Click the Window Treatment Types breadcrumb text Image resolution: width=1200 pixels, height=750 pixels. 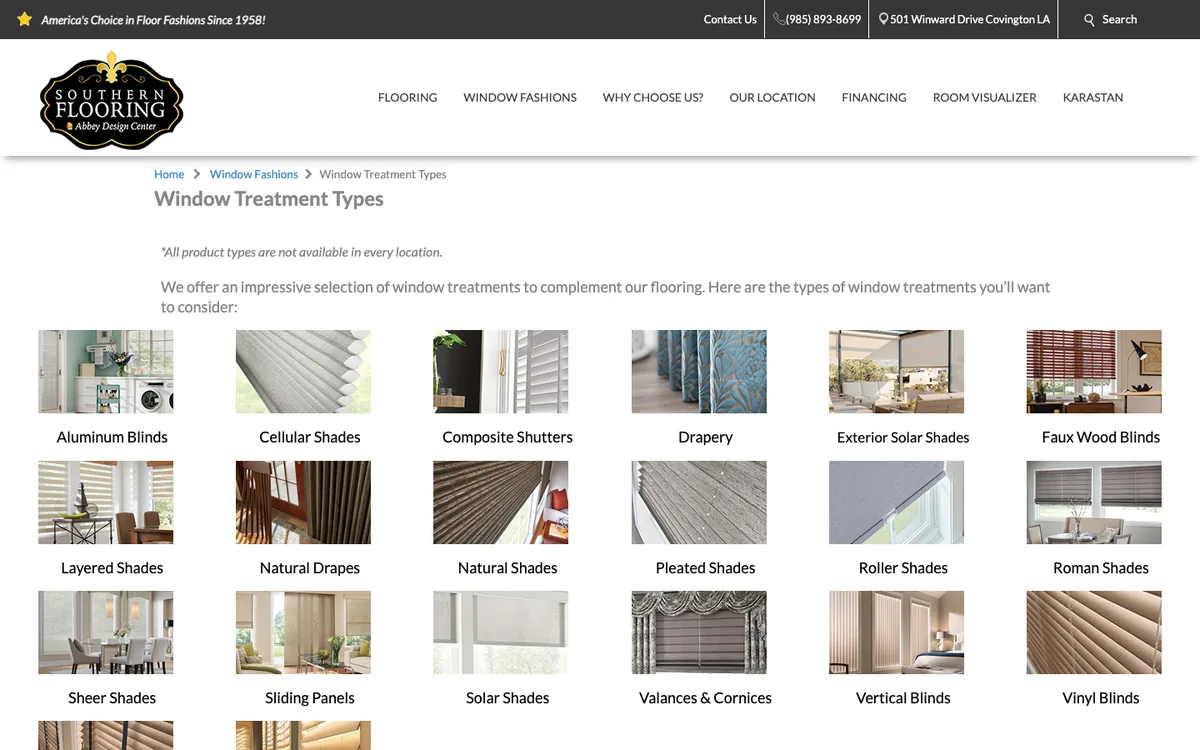(x=383, y=174)
